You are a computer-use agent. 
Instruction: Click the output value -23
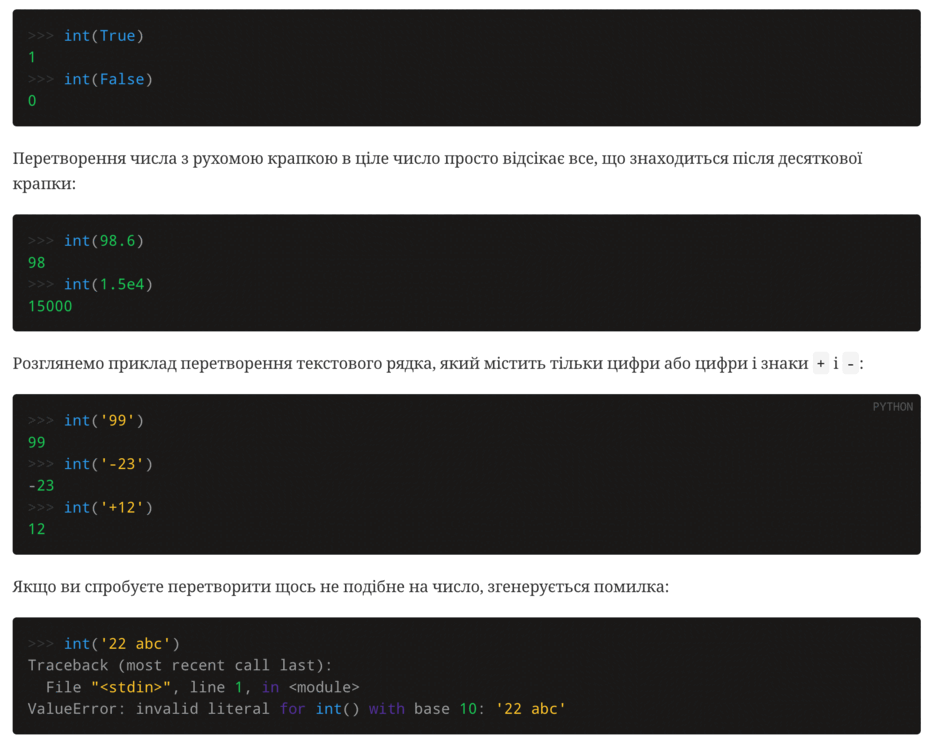coord(41,485)
